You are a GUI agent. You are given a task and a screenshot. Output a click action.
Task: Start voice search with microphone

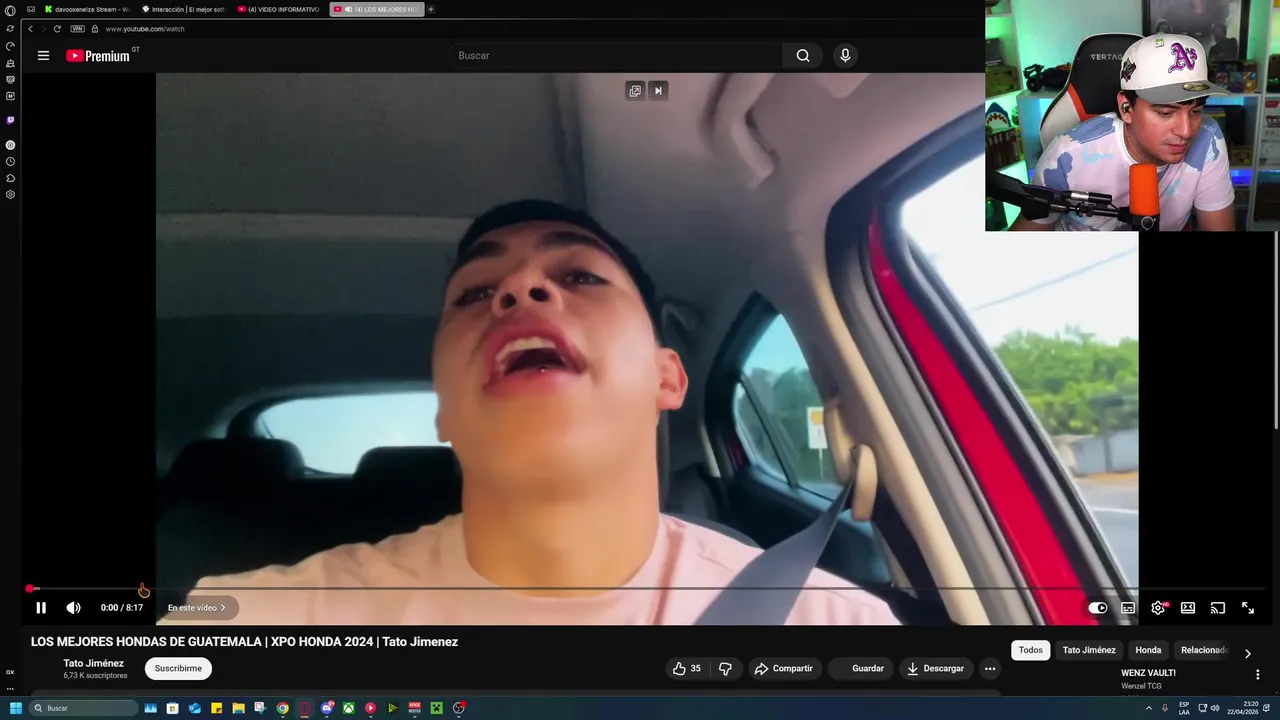[845, 56]
